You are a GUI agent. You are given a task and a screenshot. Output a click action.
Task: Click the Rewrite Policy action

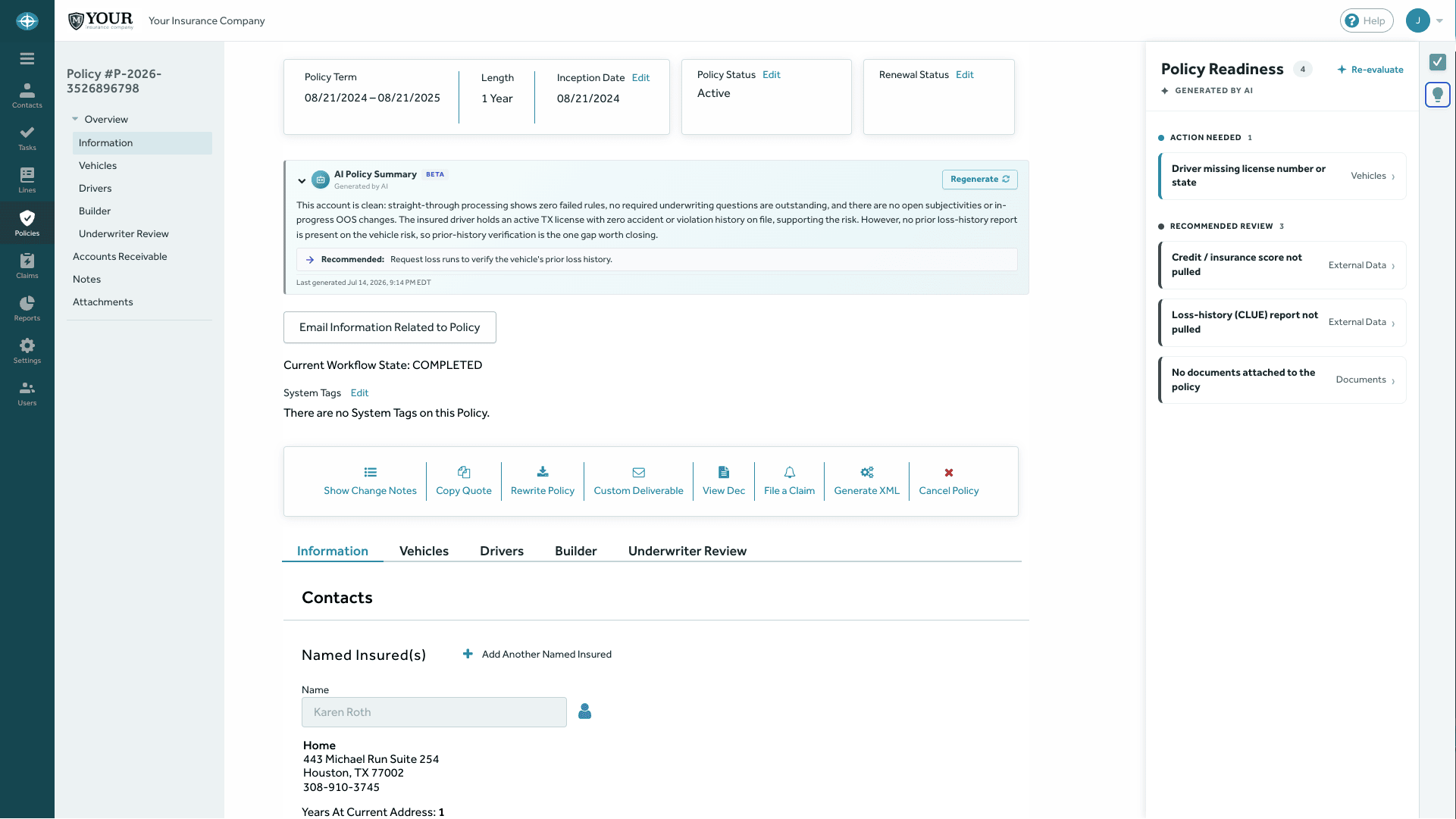coord(543,482)
